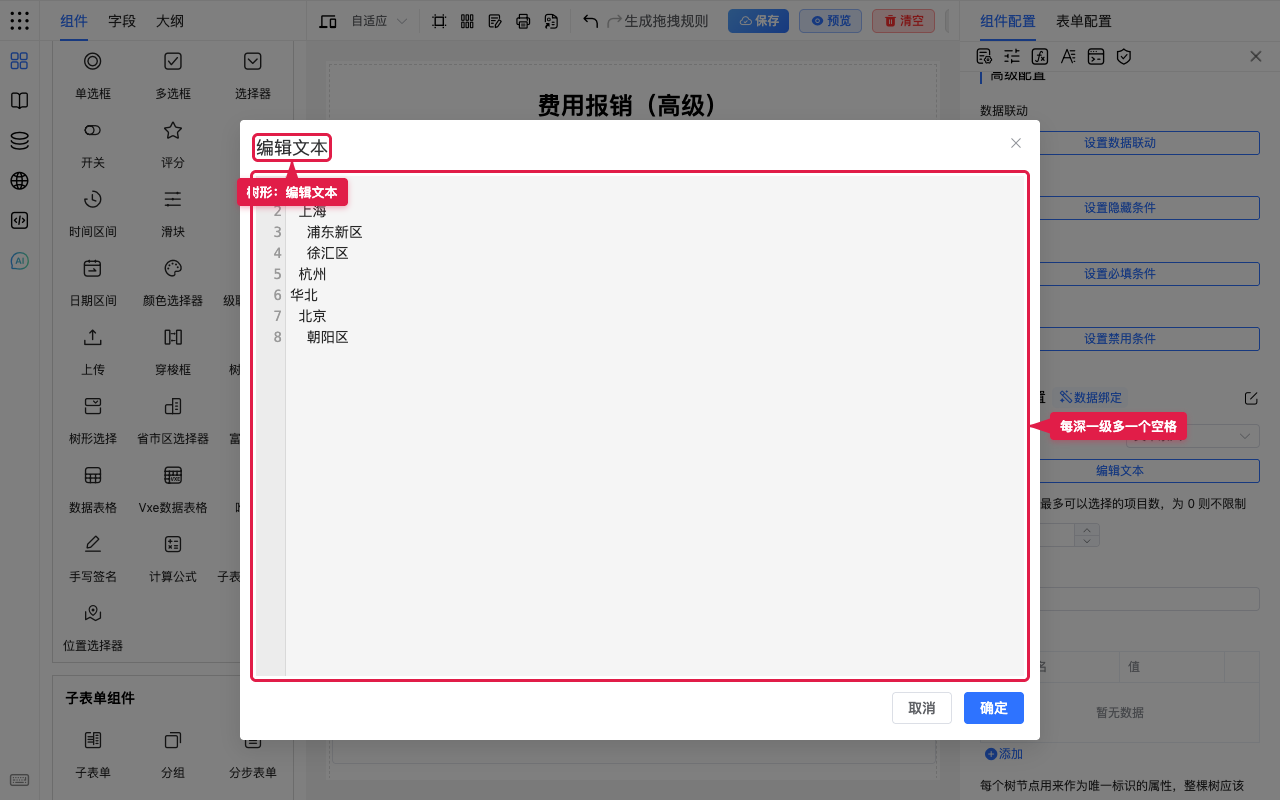Screen dimensions: 1280x800
Task: Click the number stepper arrows in config panel
Action: coord(1087,535)
